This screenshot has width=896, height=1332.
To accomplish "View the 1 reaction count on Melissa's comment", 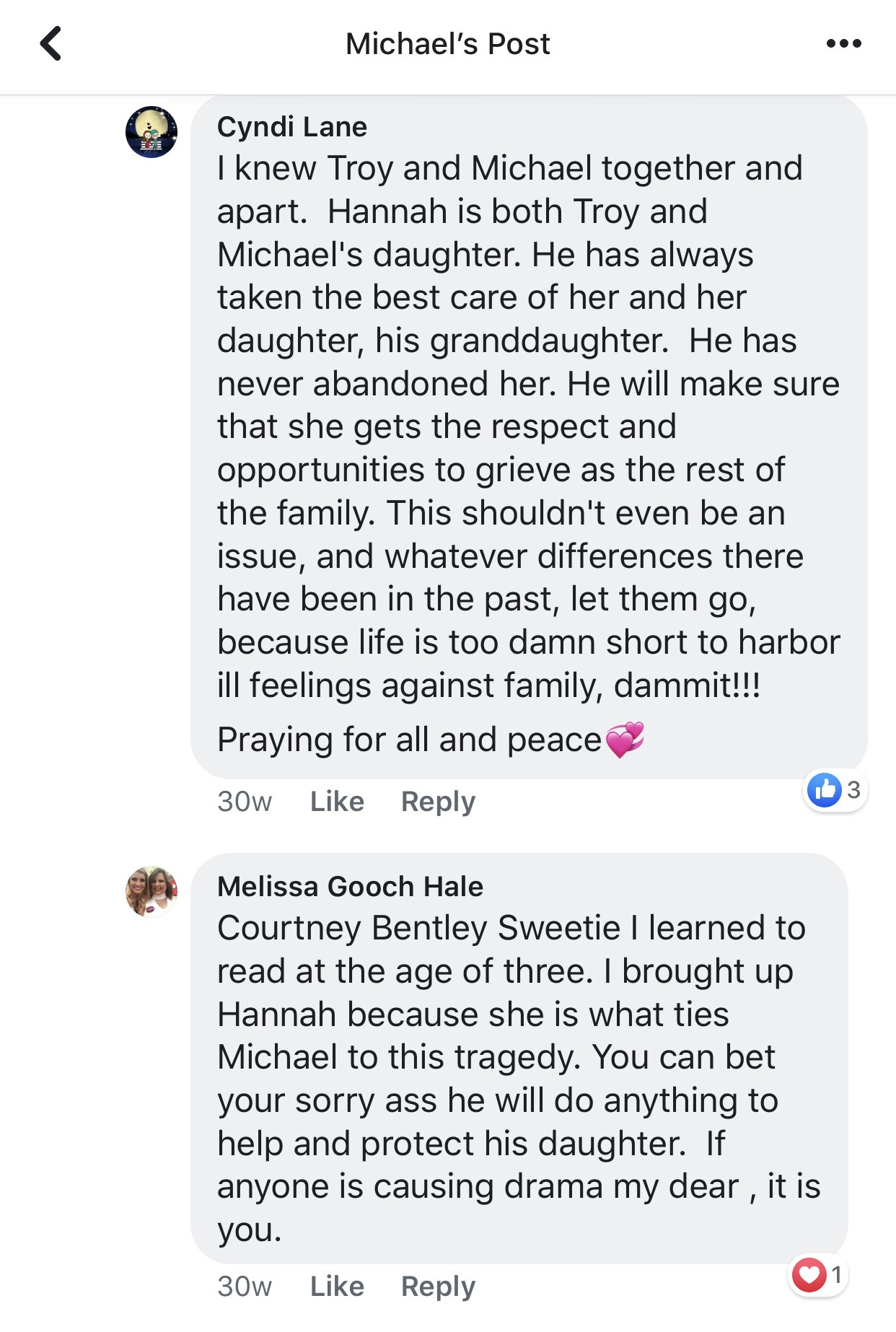I will [836, 1275].
